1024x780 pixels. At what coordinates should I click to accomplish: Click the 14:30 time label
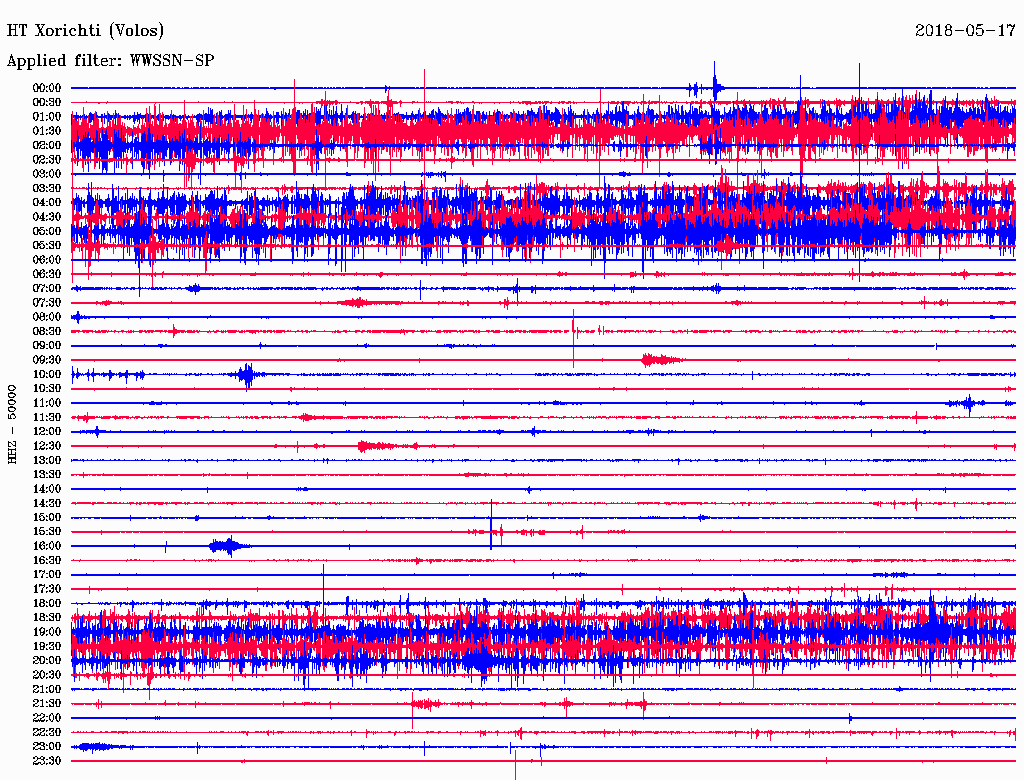coord(48,503)
